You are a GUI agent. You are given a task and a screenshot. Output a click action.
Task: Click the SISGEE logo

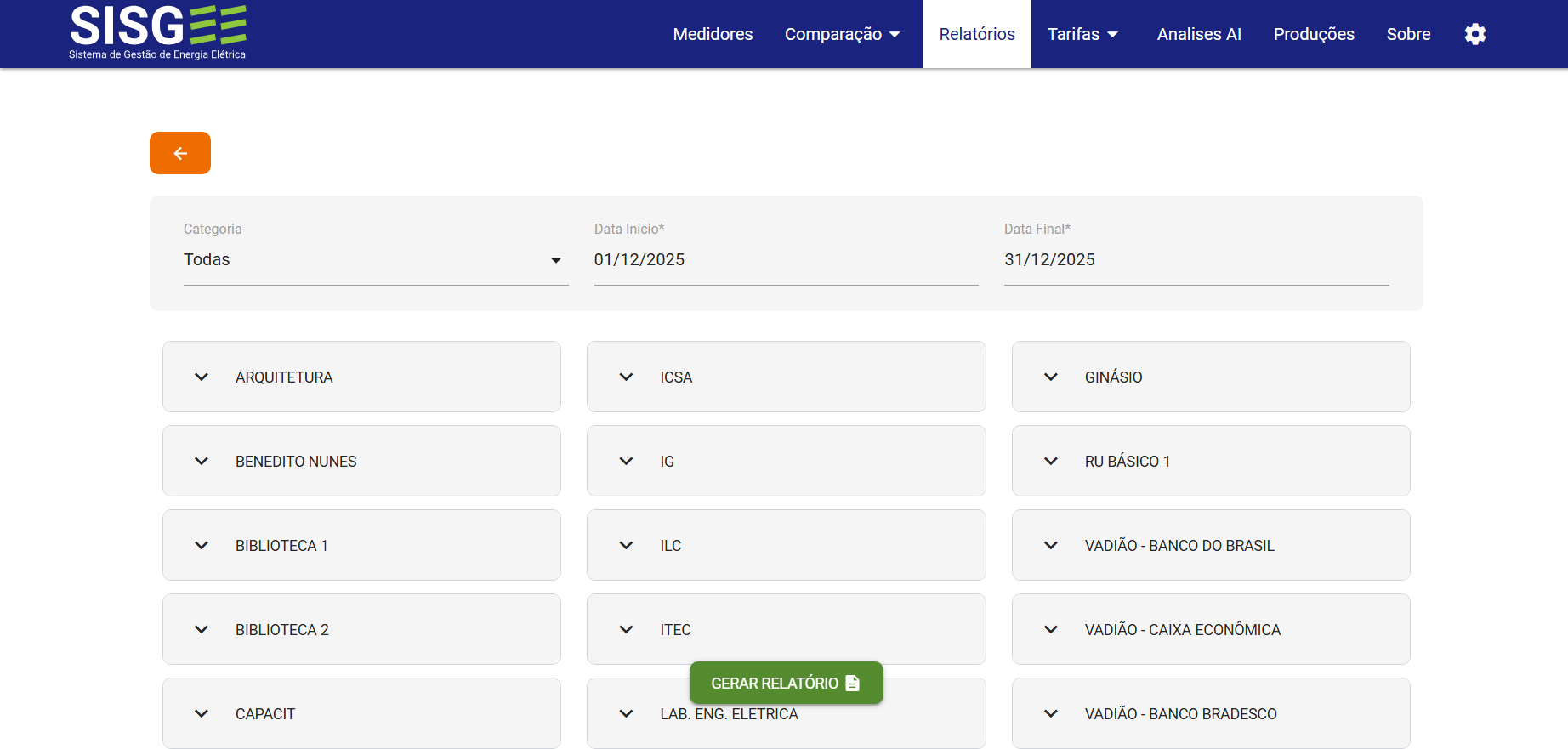click(158, 32)
